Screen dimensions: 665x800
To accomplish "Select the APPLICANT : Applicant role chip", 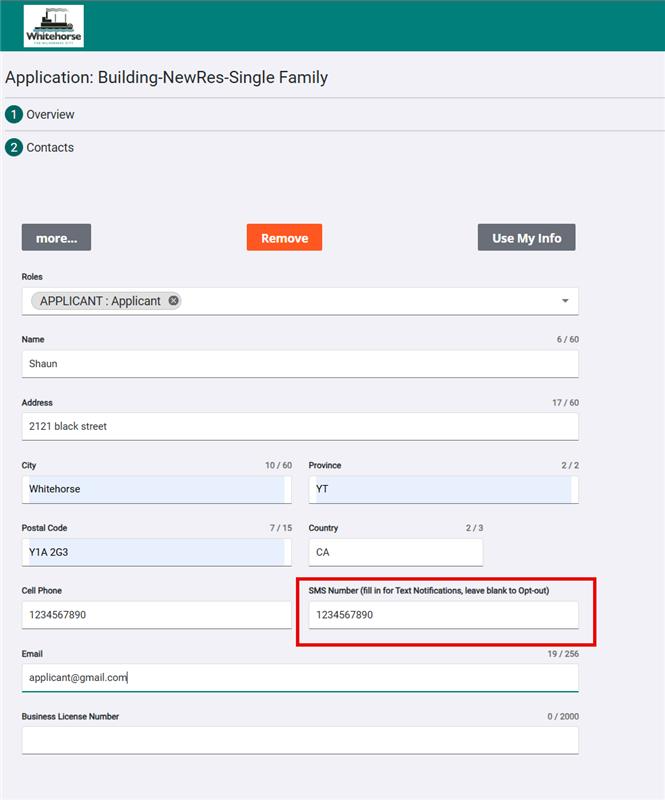I will click(x=100, y=301).
